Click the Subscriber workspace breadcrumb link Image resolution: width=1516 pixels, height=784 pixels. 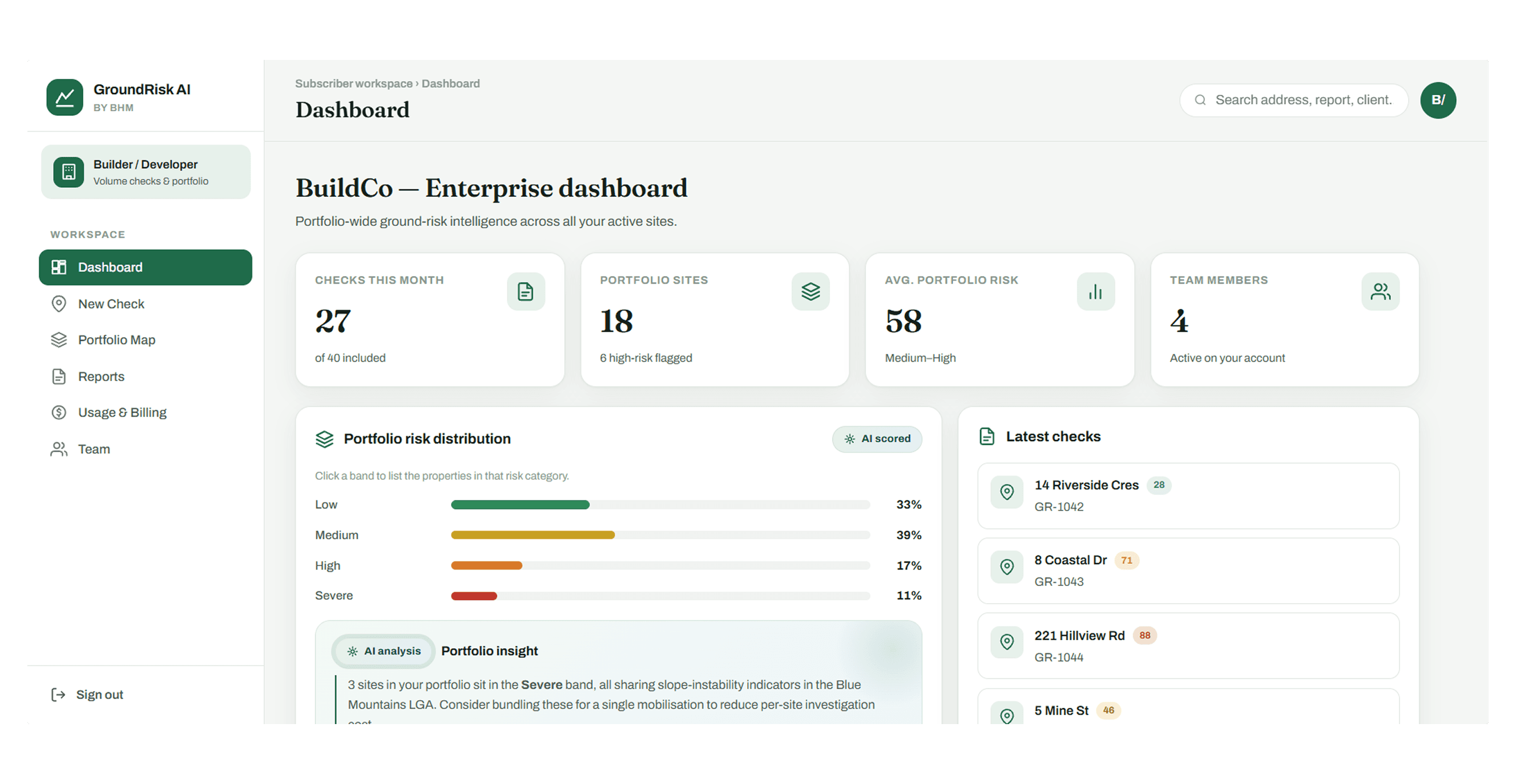pos(354,83)
